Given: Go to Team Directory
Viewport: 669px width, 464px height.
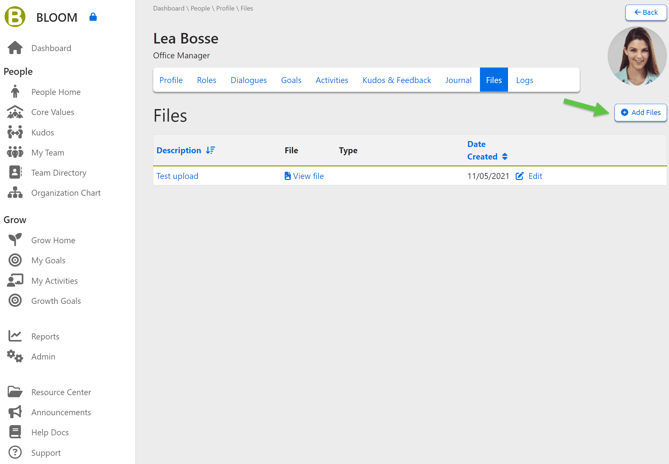Looking at the screenshot, I should [58, 173].
